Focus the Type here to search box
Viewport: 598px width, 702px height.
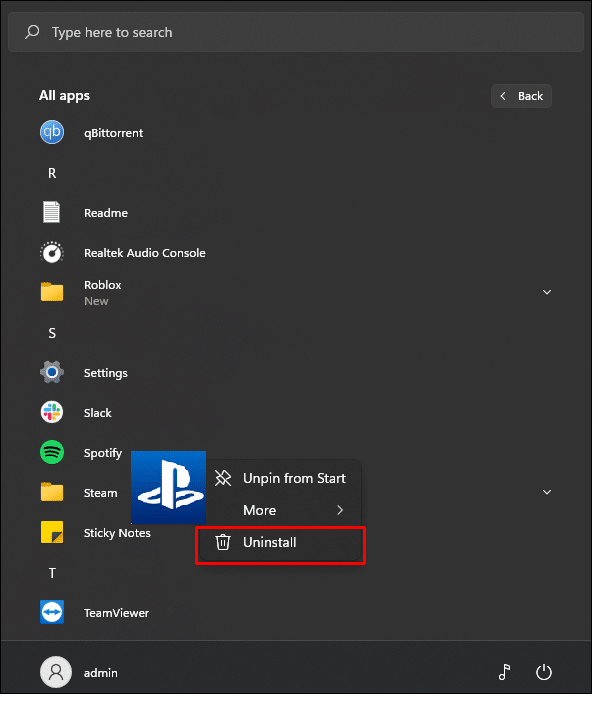(298, 32)
